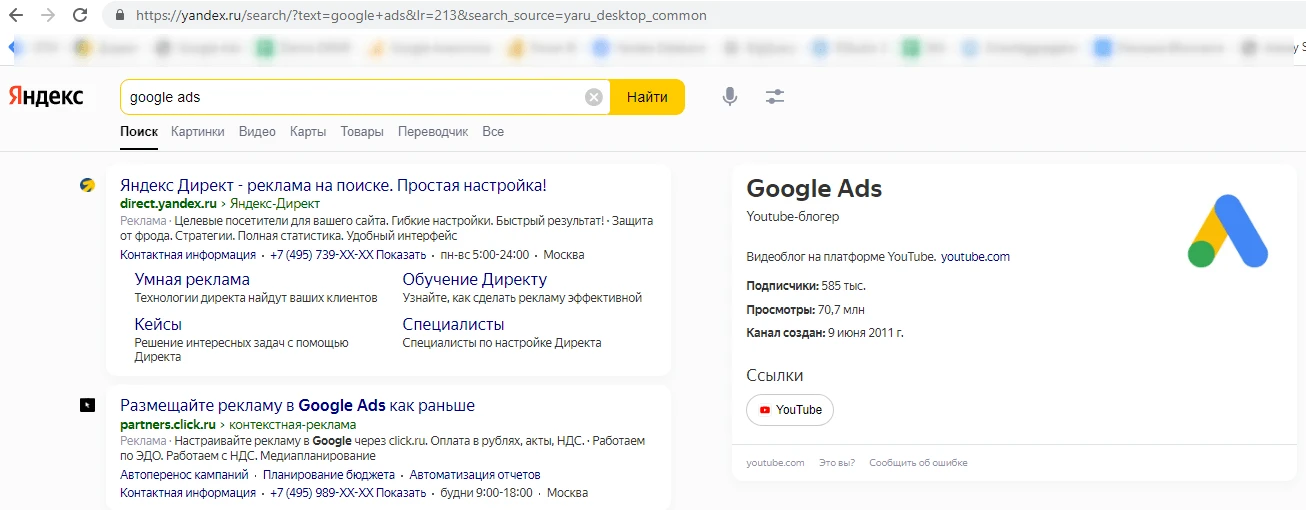Open the Обучение Директу sitelink
Screen dimensions: 1306x510
[x=474, y=279]
